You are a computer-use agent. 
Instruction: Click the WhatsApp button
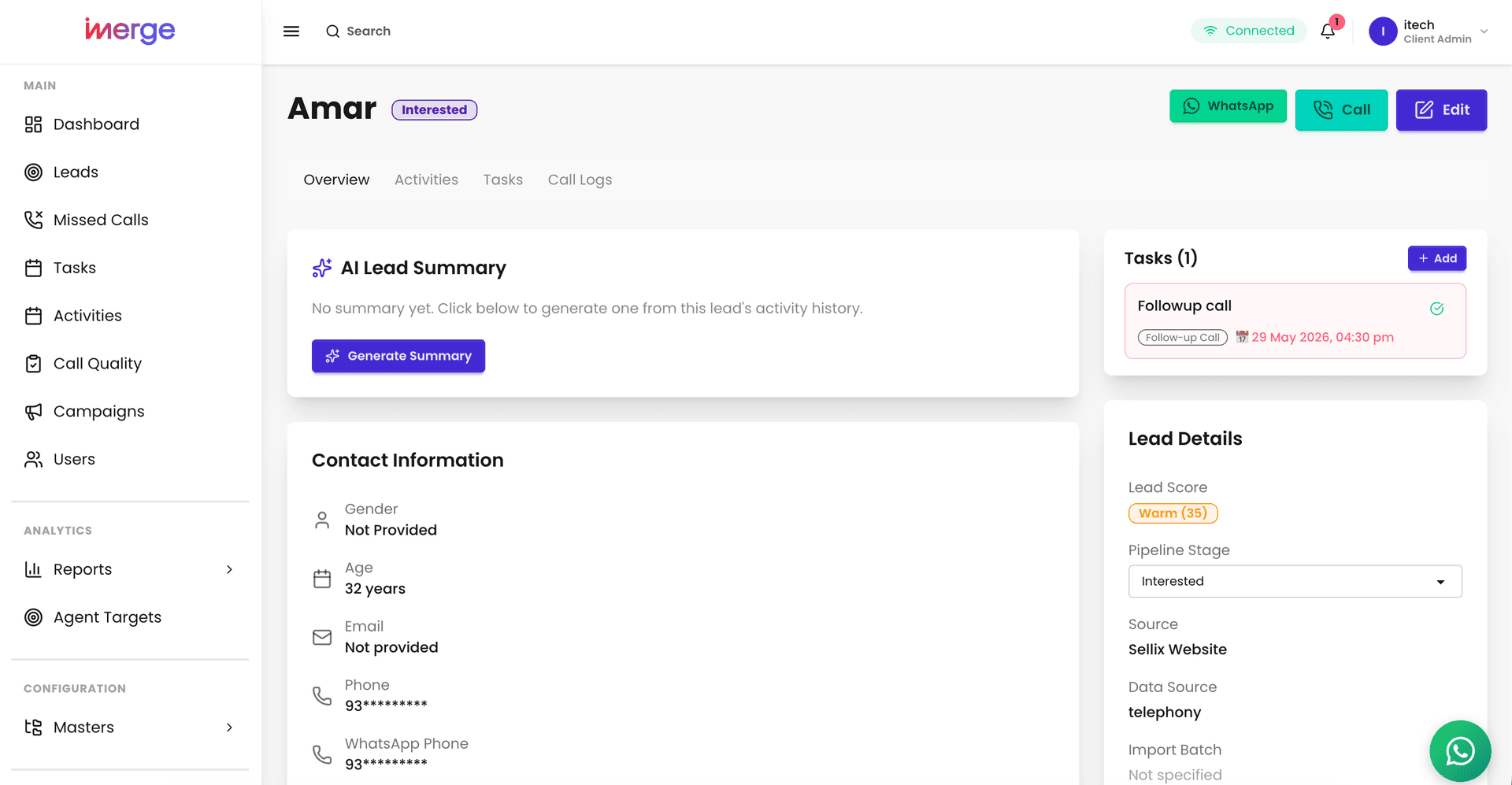click(x=1228, y=106)
